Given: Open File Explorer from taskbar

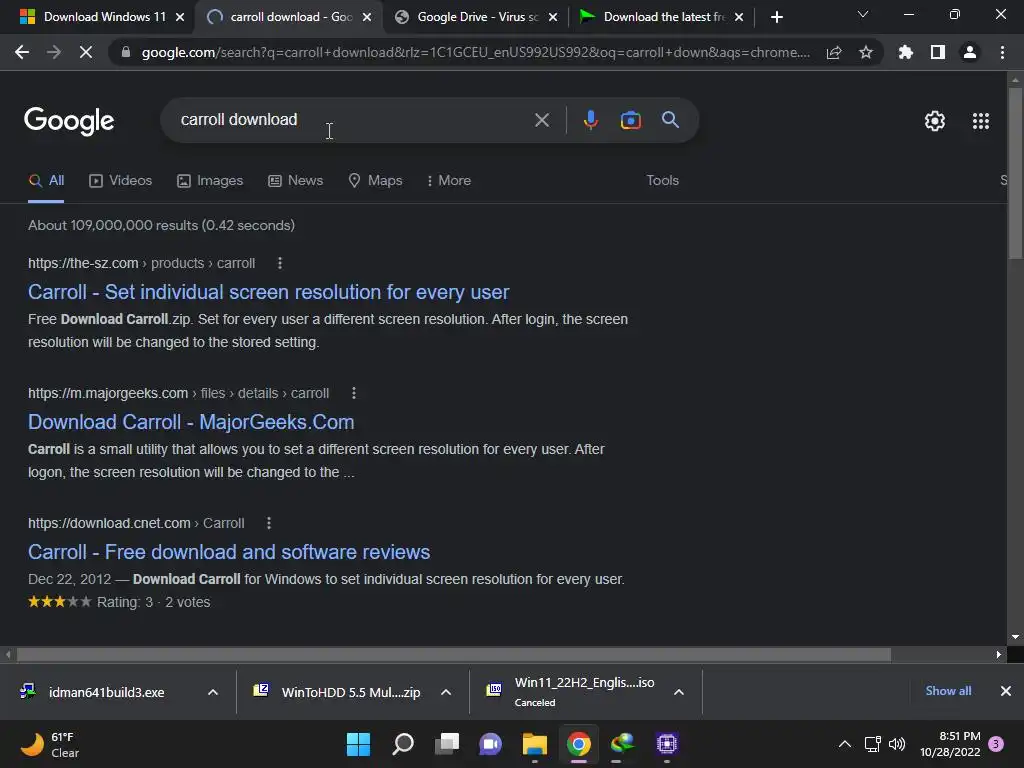Looking at the screenshot, I should [534, 744].
